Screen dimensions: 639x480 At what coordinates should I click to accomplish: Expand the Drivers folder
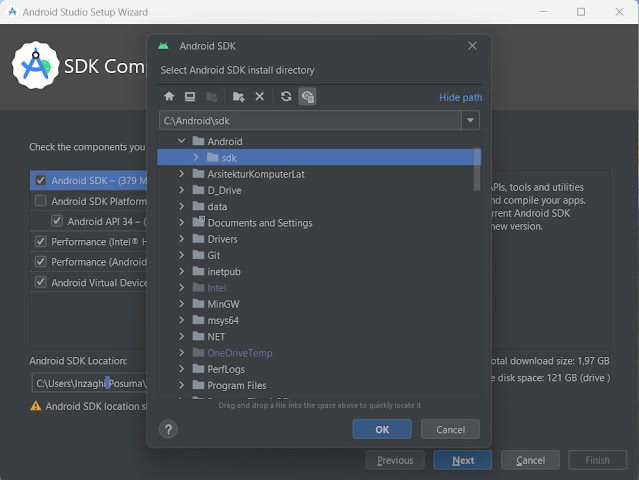point(181,239)
